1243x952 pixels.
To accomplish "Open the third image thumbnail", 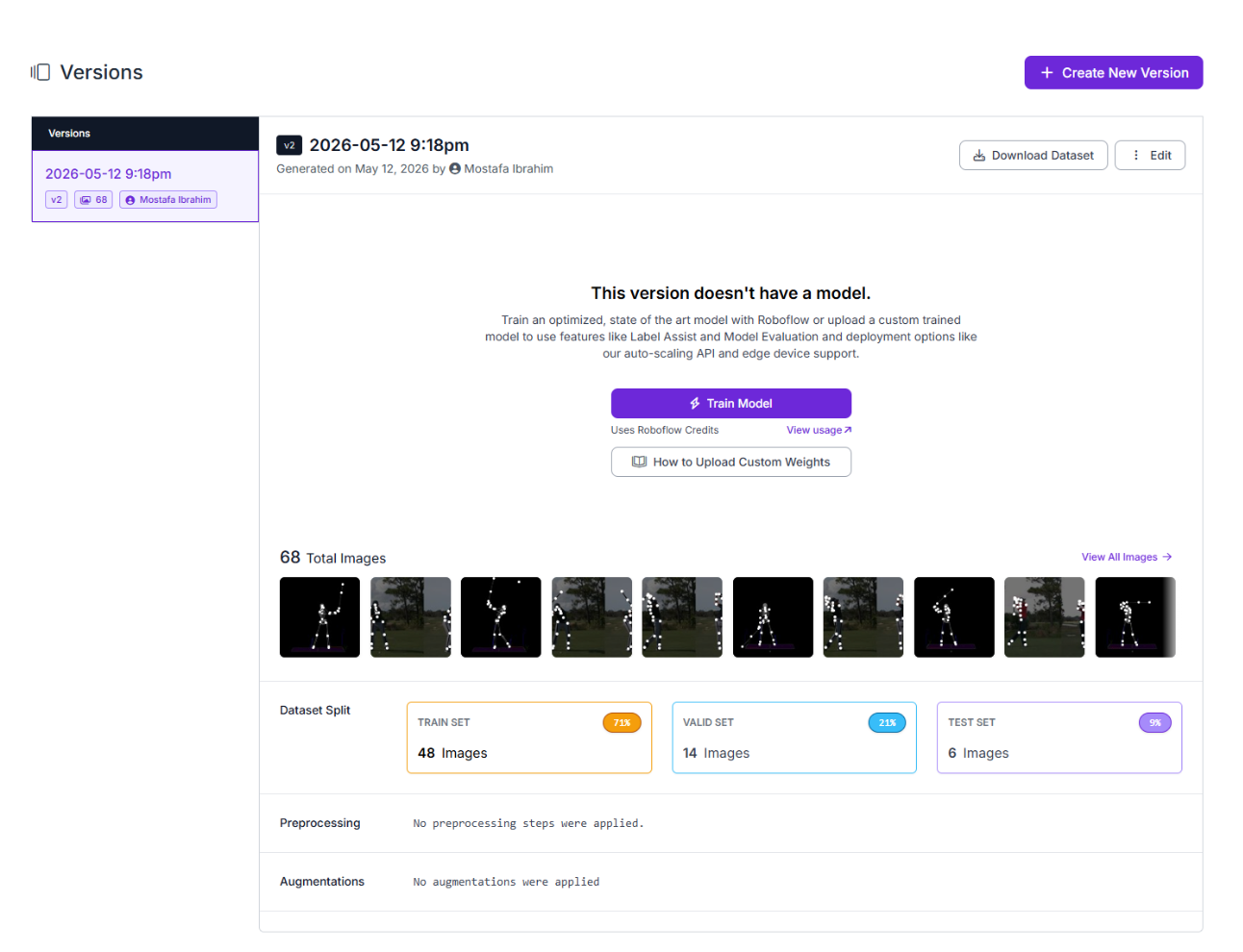I will 501,617.
